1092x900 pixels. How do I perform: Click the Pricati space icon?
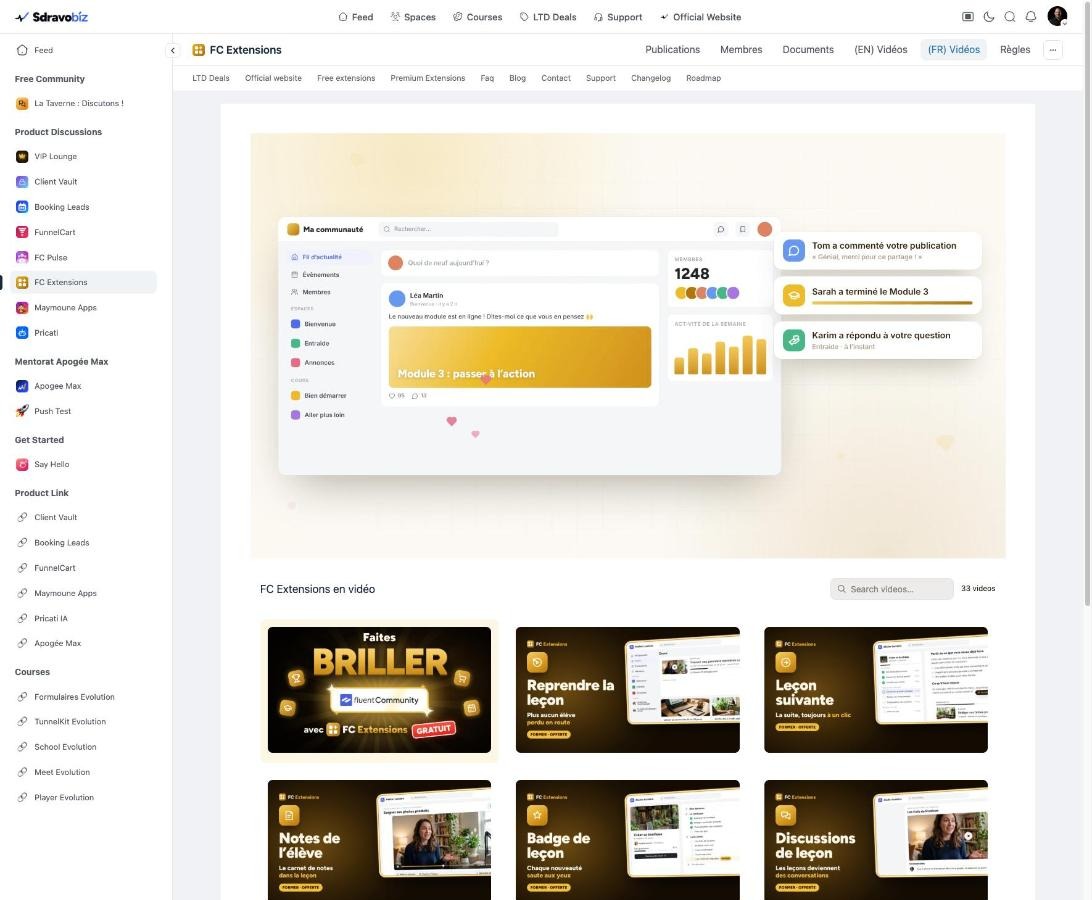pyautogui.click(x=22, y=332)
